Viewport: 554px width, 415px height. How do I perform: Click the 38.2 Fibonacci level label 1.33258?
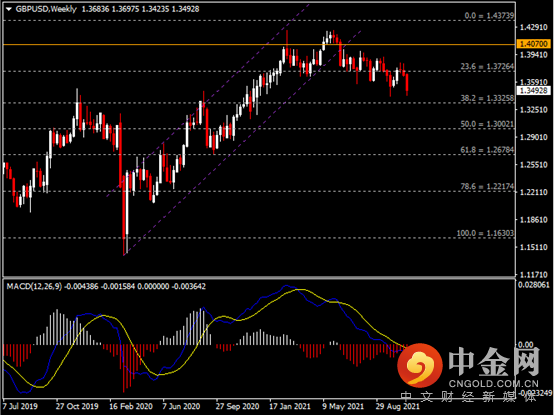tap(487, 98)
